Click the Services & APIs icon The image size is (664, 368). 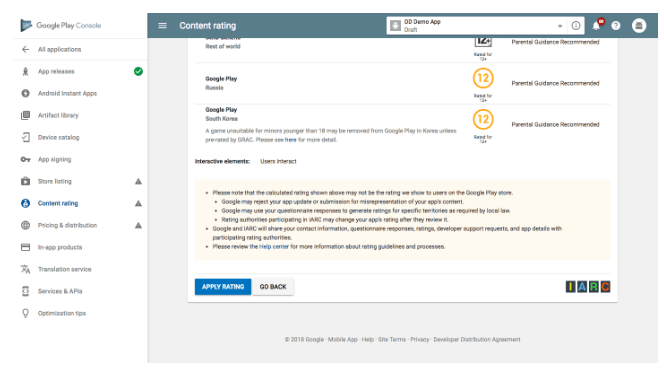point(25,291)
